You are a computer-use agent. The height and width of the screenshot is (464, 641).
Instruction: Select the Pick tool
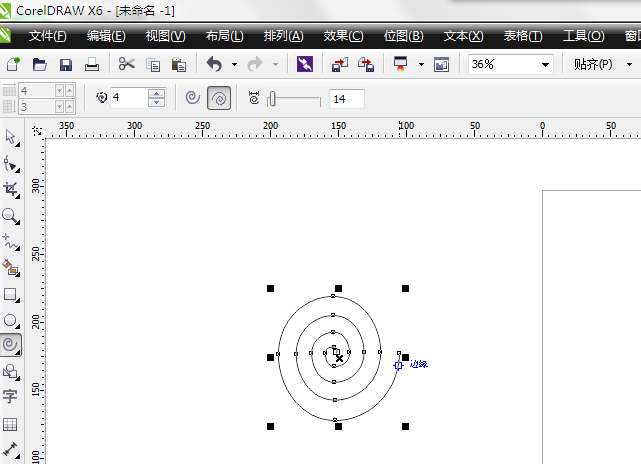[11, 138]
